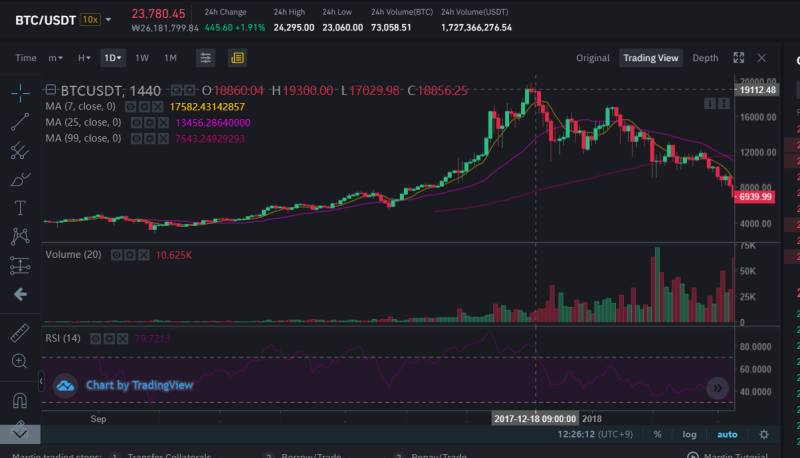The width and height of the screenshot is (800, 458).
Task: Open the BTC/USDT pair selector dropdown
Action: [x=108, y=20]
